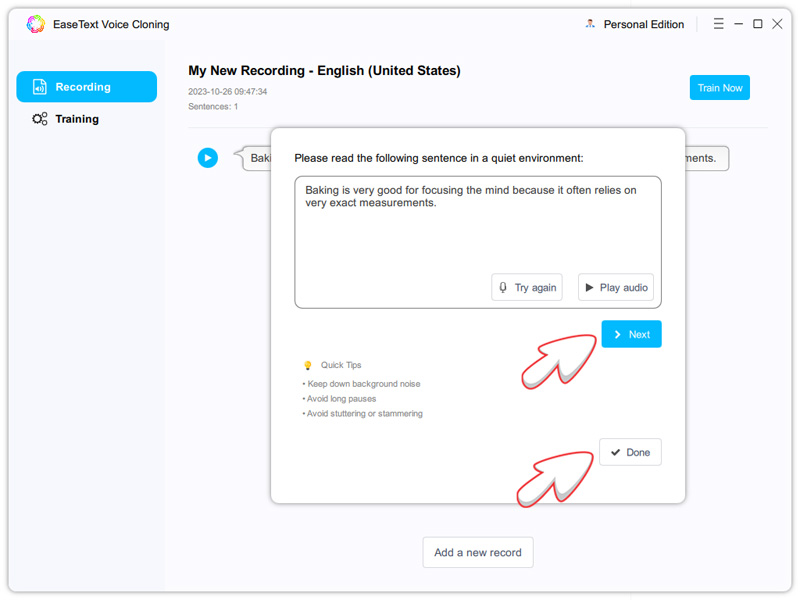Open the Recording section in sidebar
The height and width of the screenshot is (600, 800).
coord(87,87)
